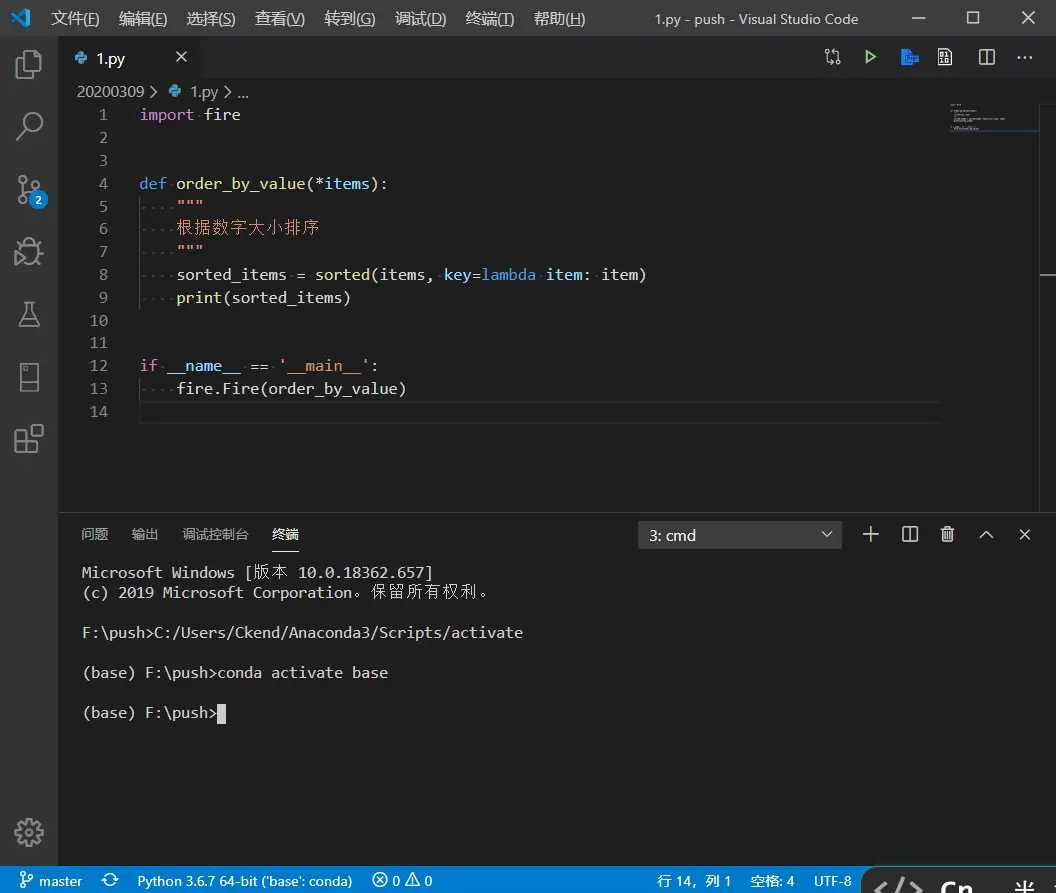Image resolution: width=1056 pixels, height=893 pixels.
Task: Open the Run and Debug bug icon
Action: point(29,252)
